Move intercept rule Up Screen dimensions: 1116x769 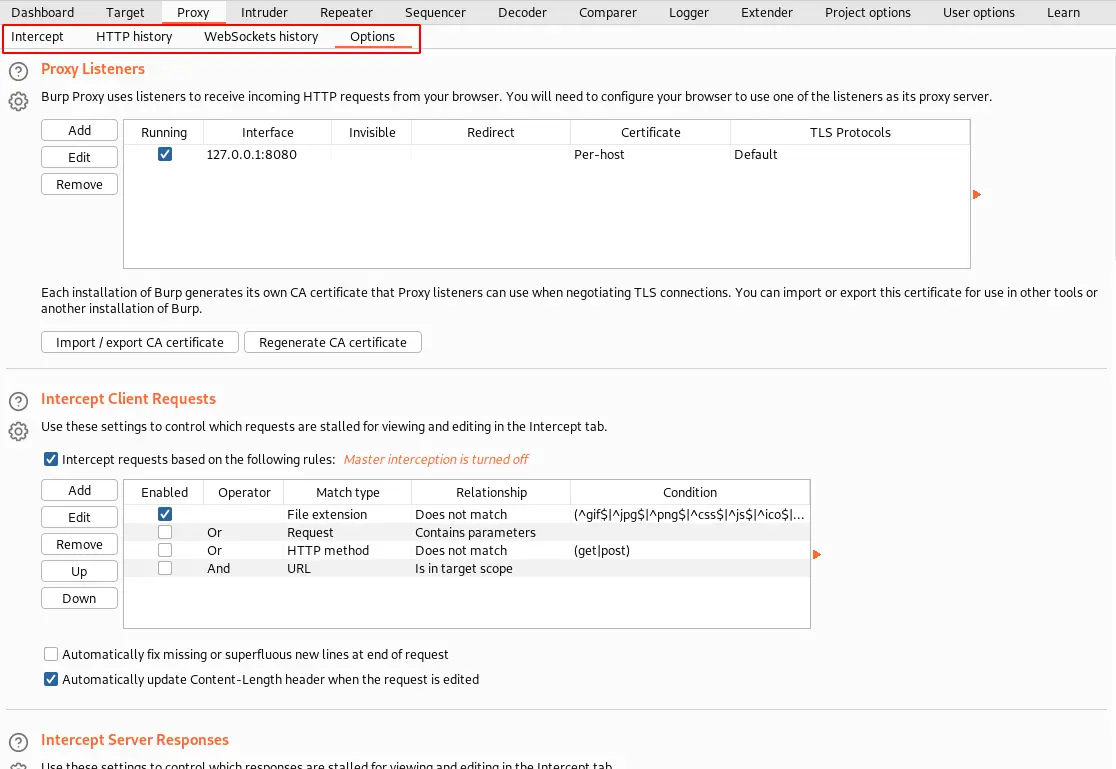[x=79, y=572]
